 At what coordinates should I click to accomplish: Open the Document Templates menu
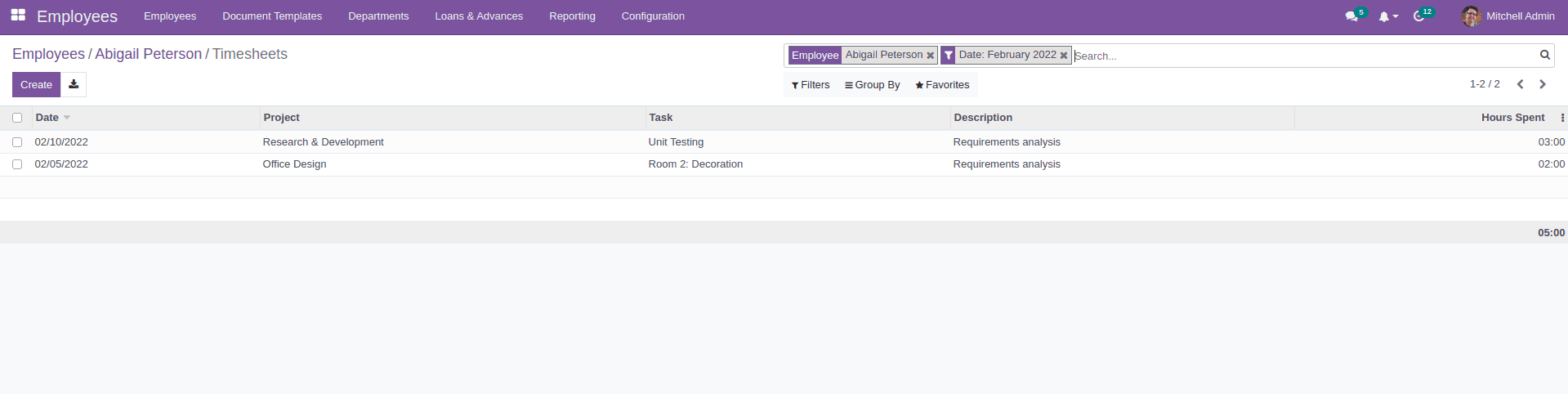pyautogui.click(x=272, y=16)
